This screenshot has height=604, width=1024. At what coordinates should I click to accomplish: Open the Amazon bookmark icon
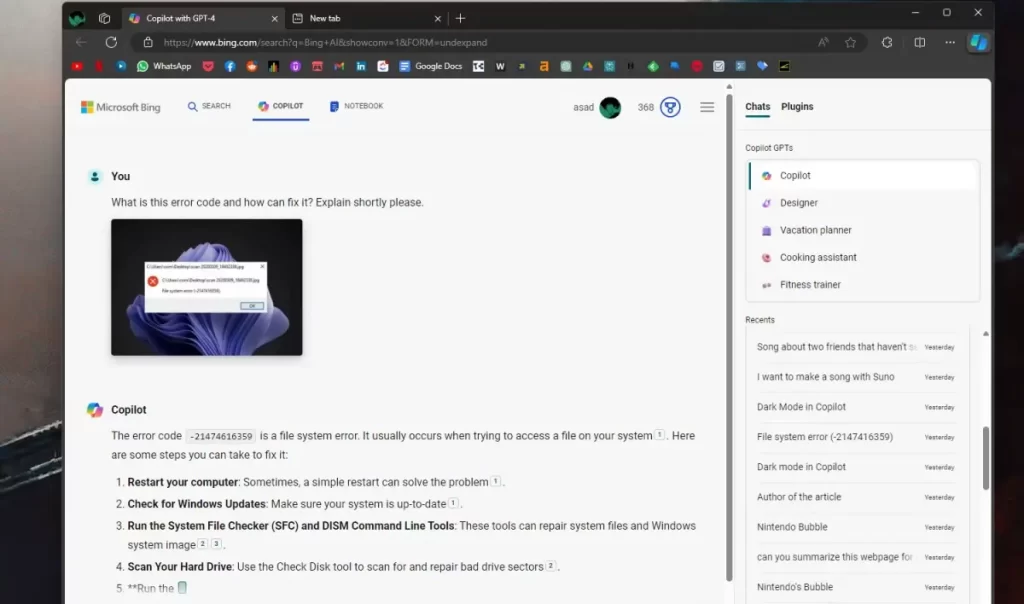click(x=543, y=66)
